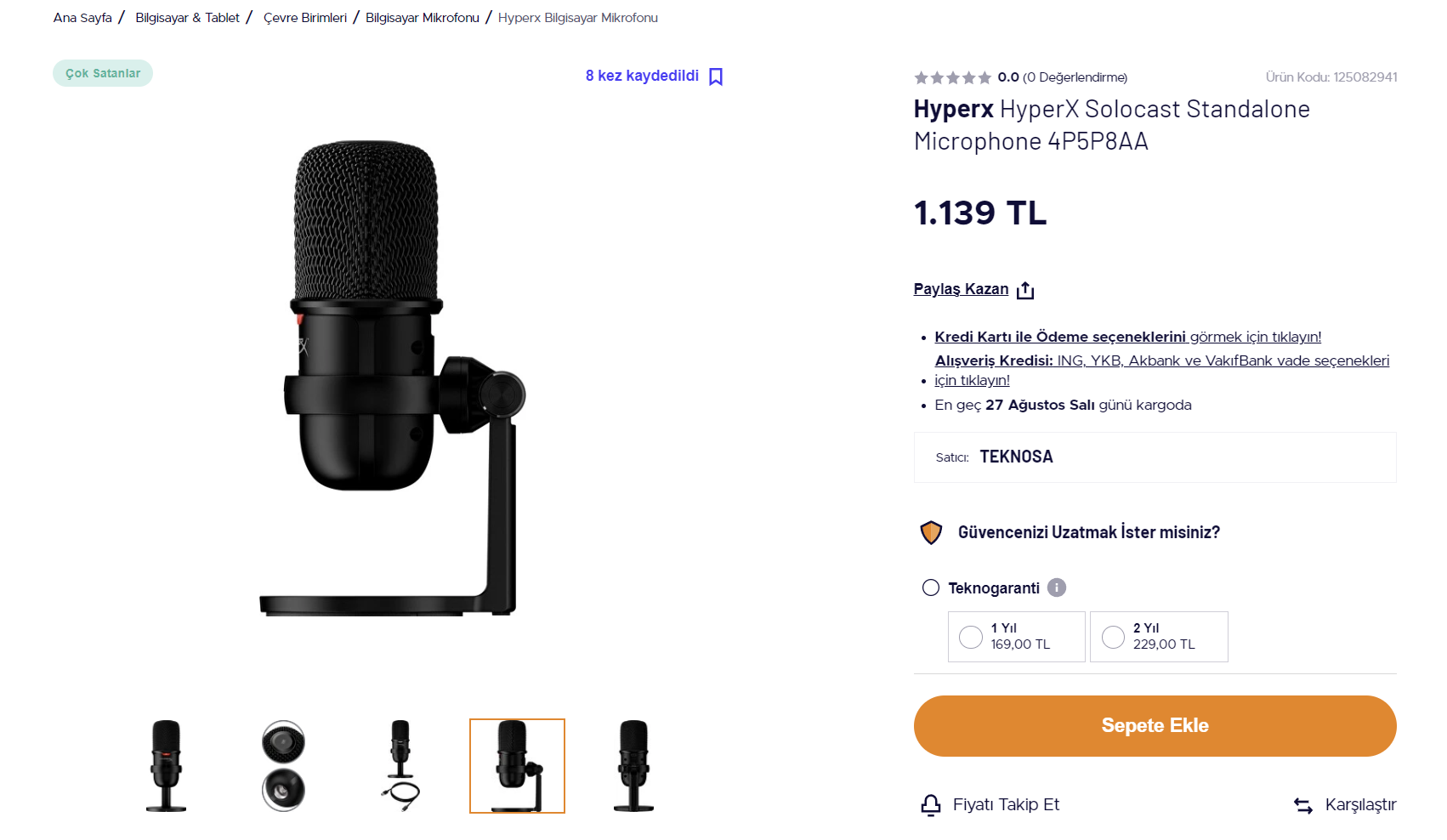Click the bookmark save icon
Screen dimensions: 1447x840
(x=716, y=77)
